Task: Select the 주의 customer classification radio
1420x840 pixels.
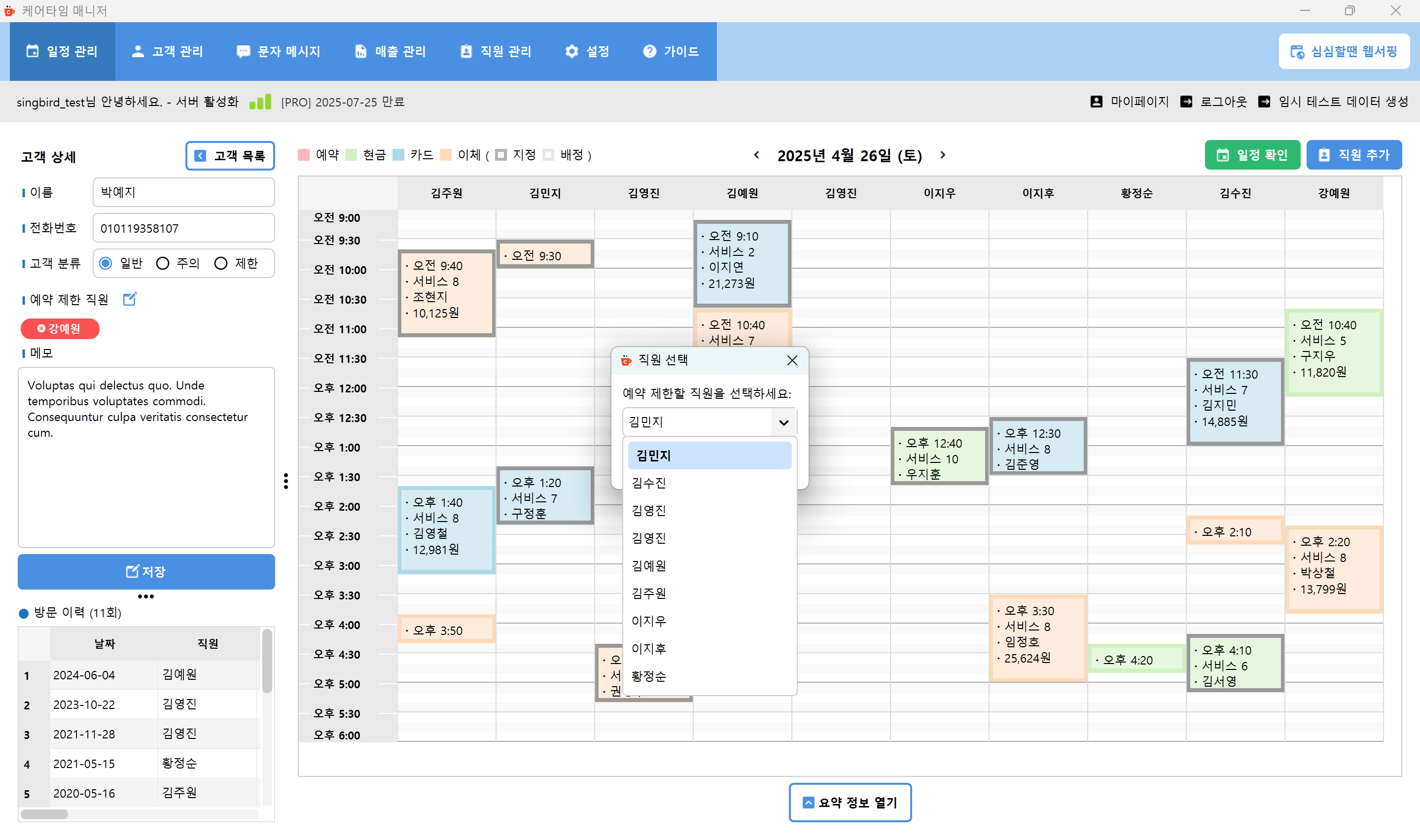Action: coord(163,263)
